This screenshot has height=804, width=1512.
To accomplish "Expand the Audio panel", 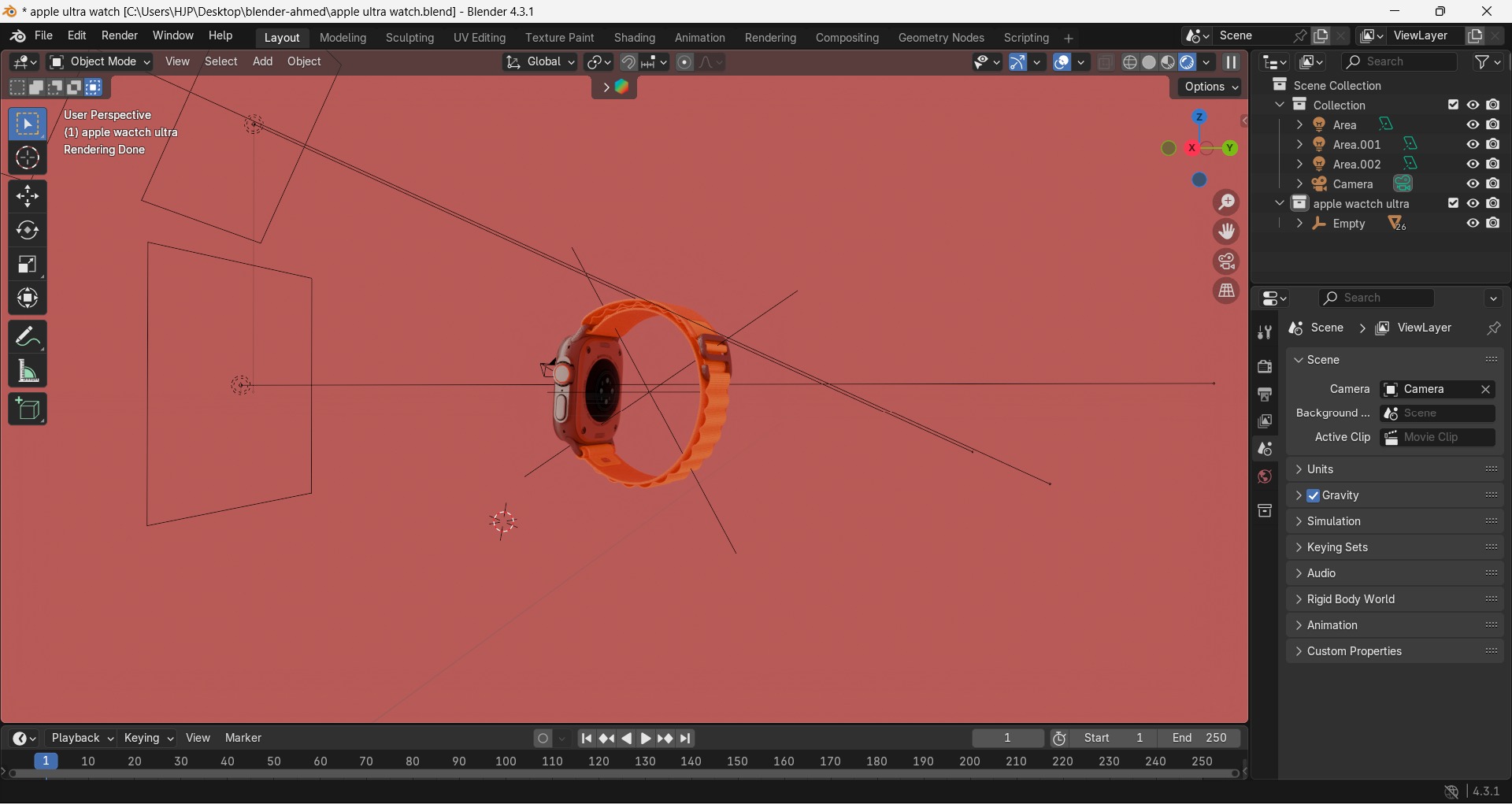I will pos(1395,574).
